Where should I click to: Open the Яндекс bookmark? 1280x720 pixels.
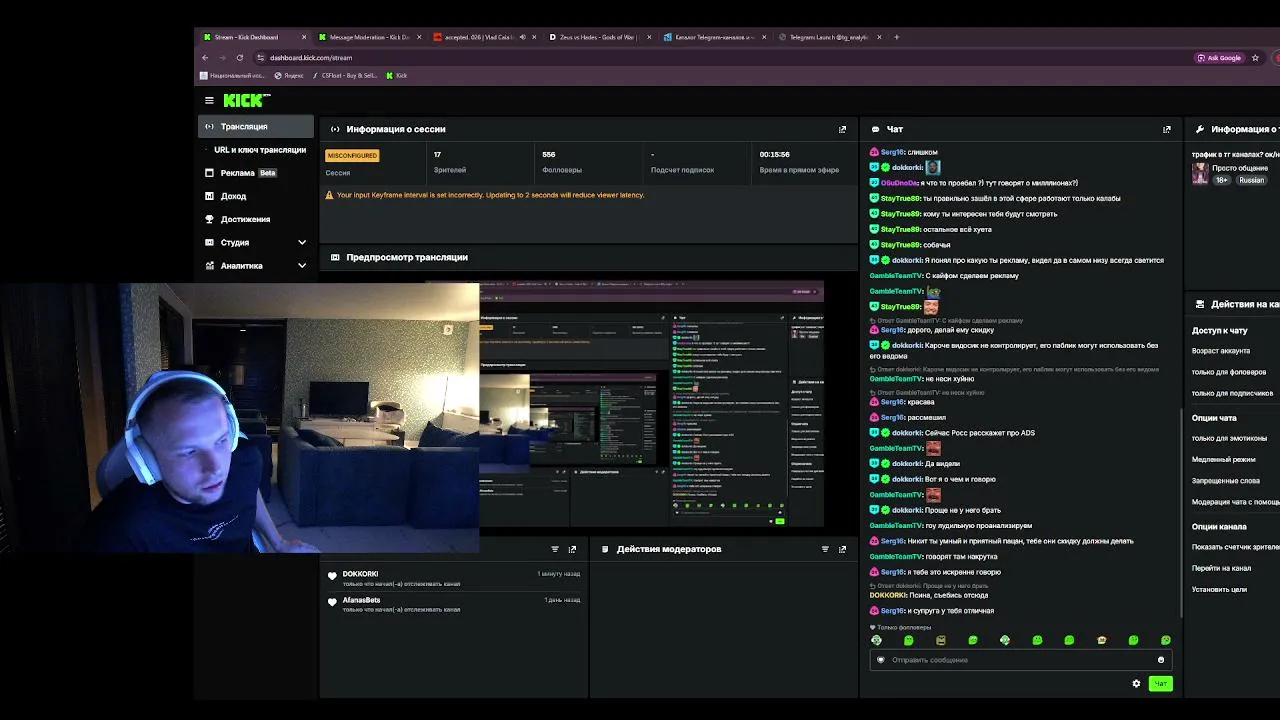[289, 76]
